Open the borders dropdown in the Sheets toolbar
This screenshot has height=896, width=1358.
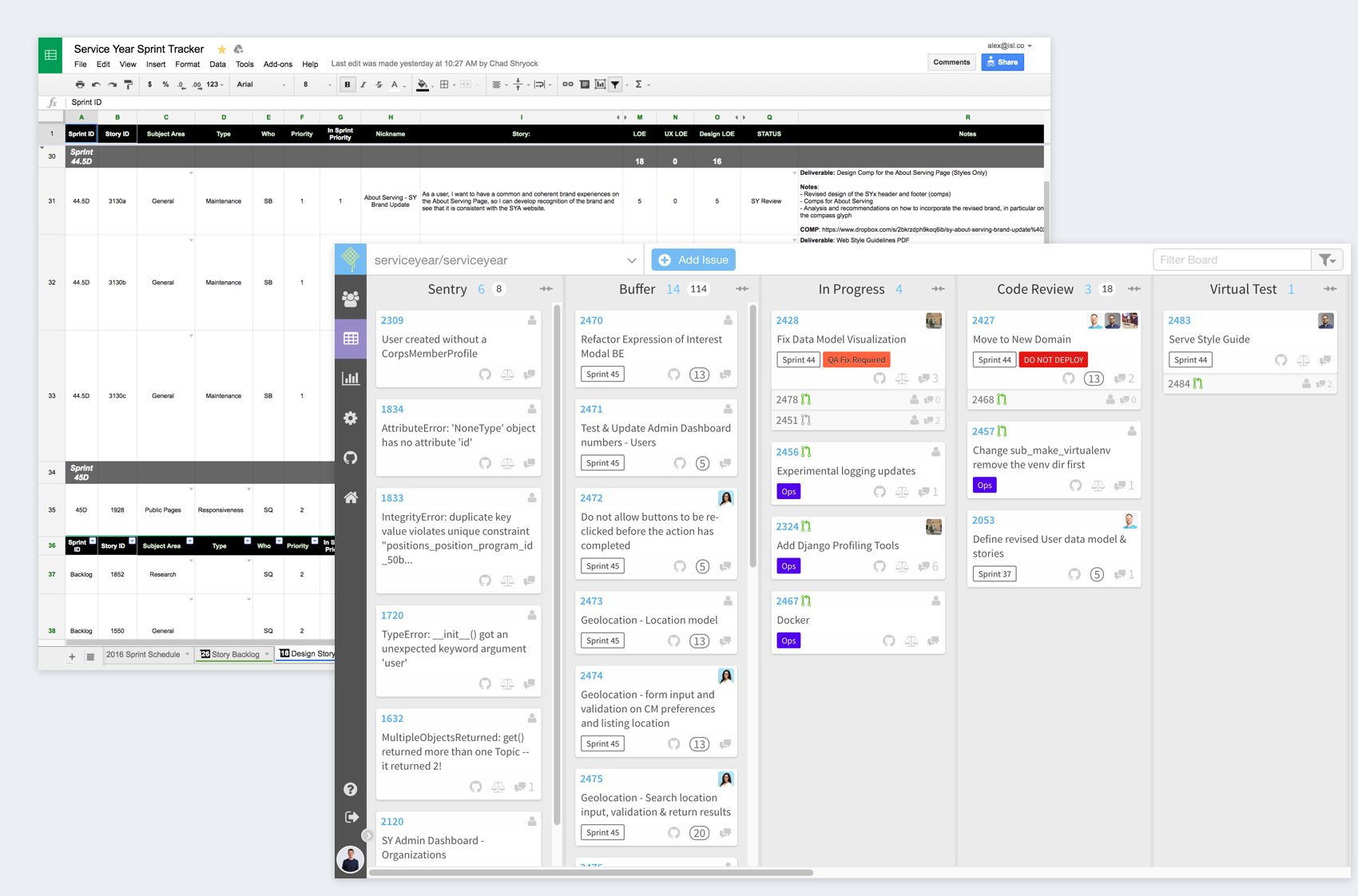[x=447, y=85]
